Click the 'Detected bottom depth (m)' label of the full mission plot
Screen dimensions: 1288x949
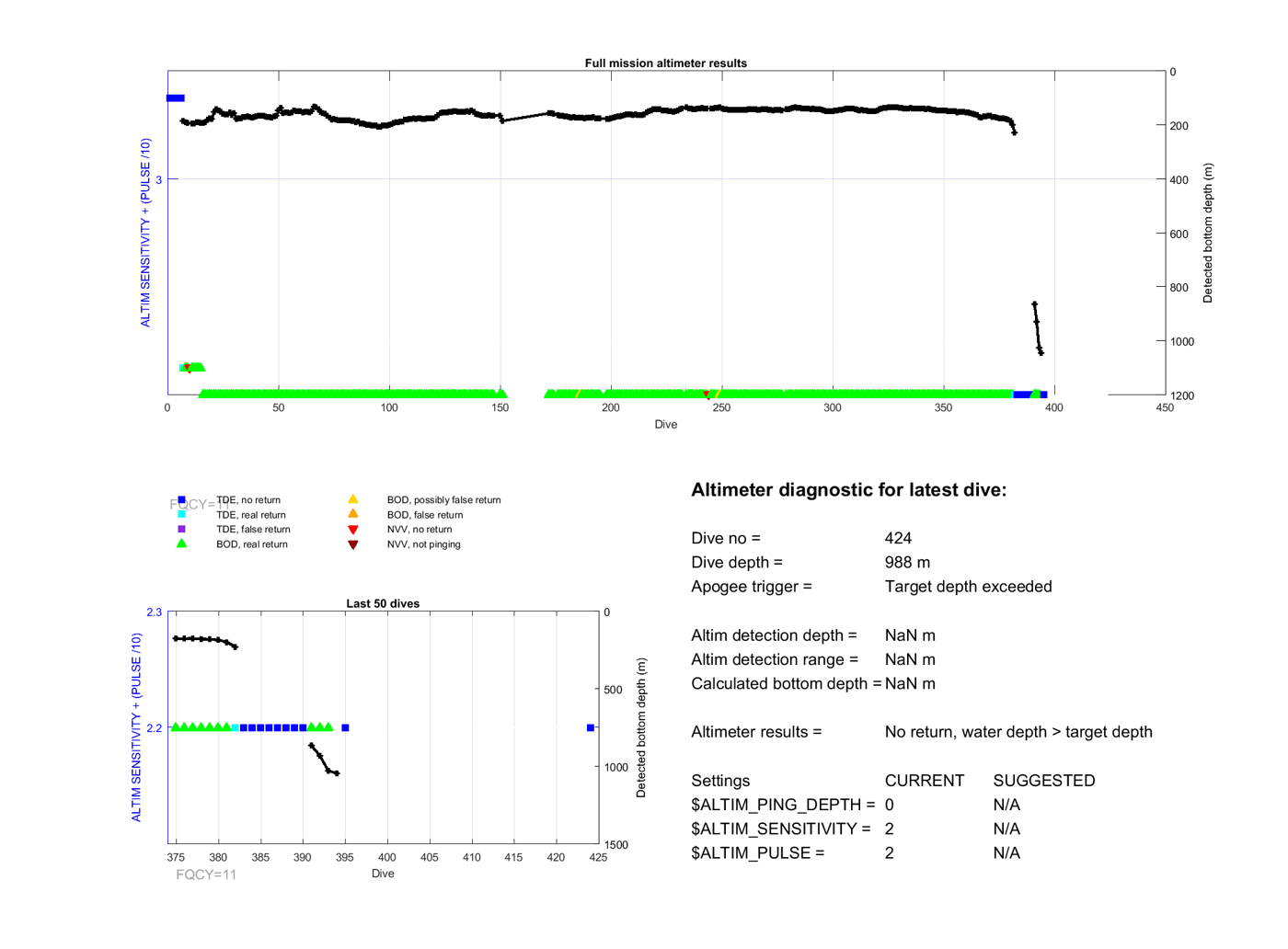pos(1208,234)
